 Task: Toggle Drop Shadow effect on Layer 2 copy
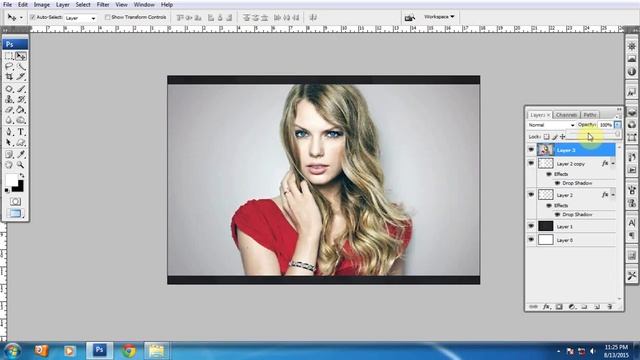[x=558, y=183]
